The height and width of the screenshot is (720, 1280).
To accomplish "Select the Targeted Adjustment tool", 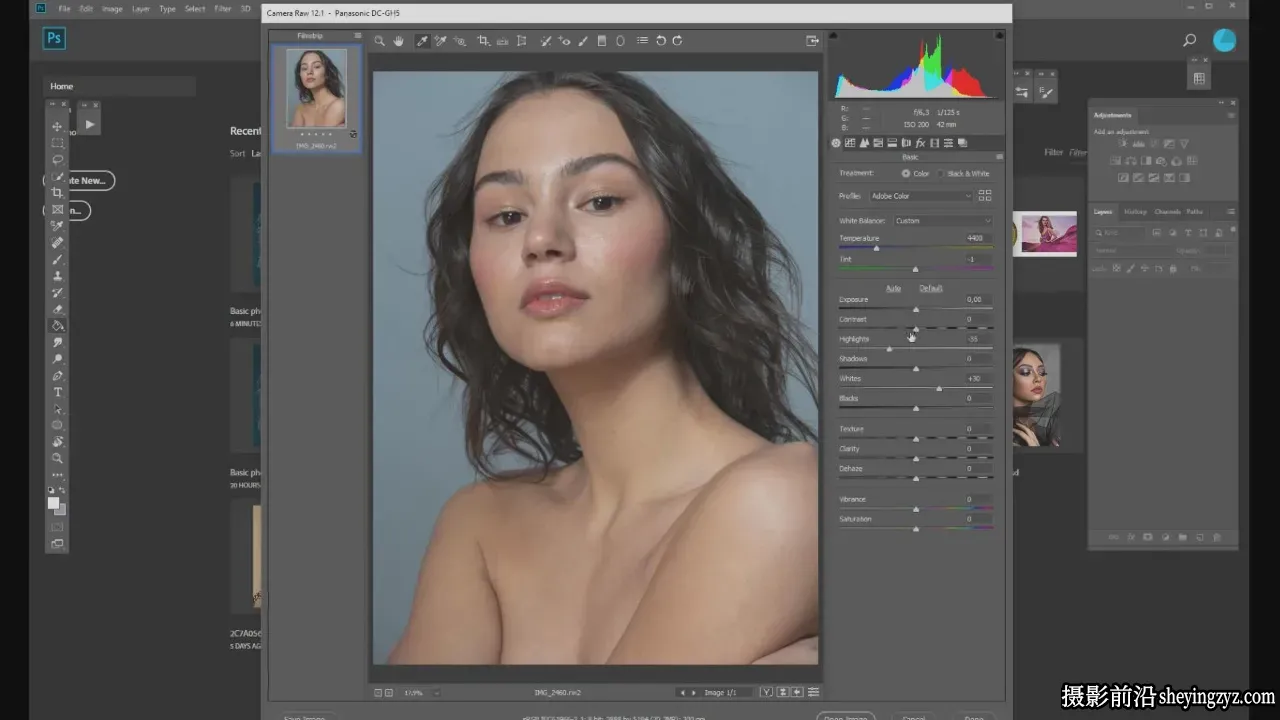I will pos(460,41).
